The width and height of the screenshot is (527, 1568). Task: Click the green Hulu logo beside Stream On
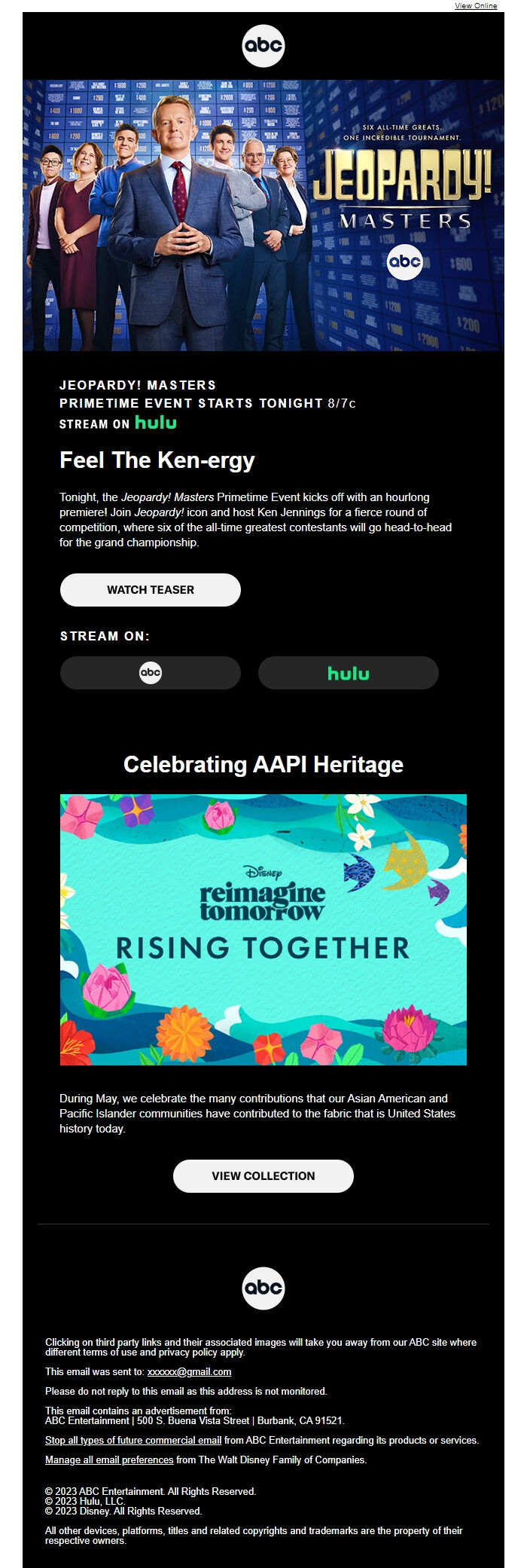156,423
